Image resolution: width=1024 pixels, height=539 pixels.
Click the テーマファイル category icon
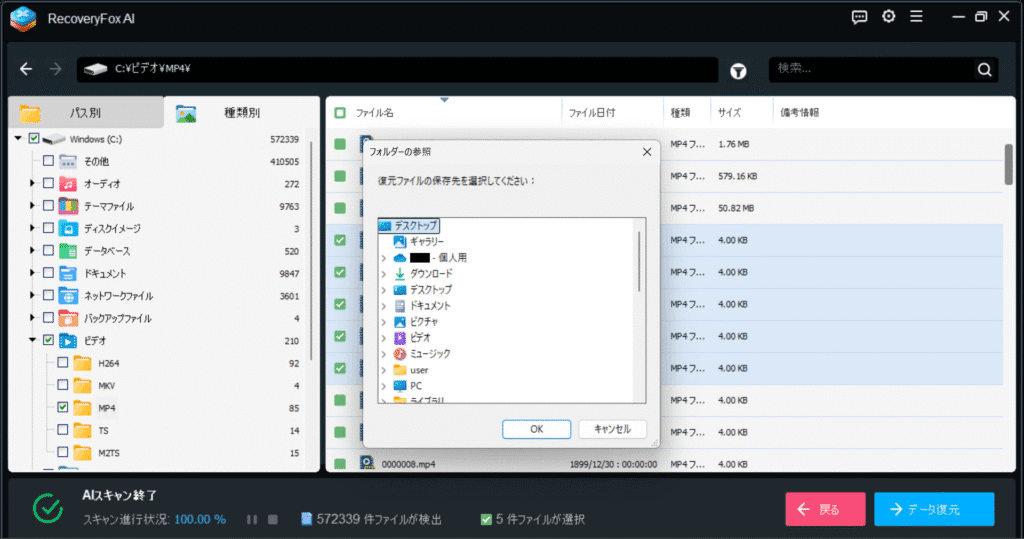pos(68,206)
